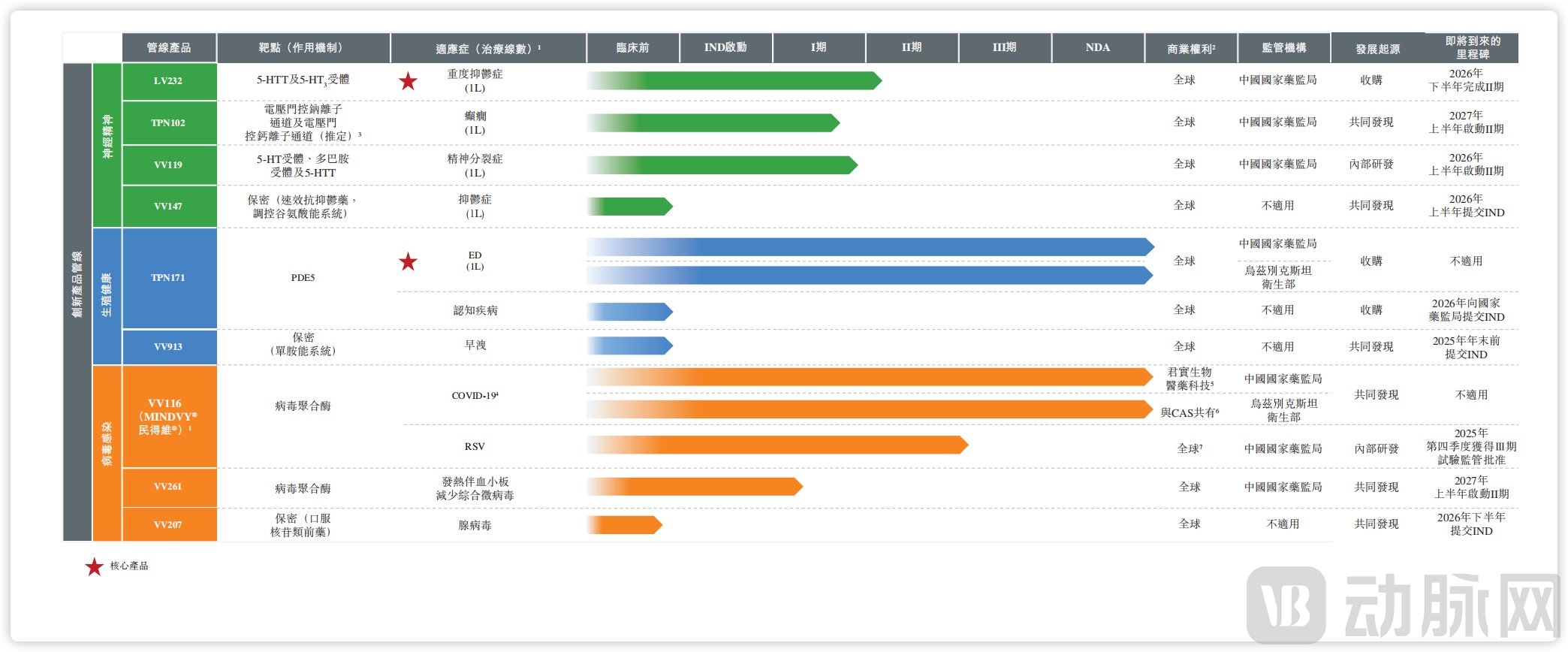
Task: Click the red star beside 重度抑鬱症
Action: [x=408, y=81]
